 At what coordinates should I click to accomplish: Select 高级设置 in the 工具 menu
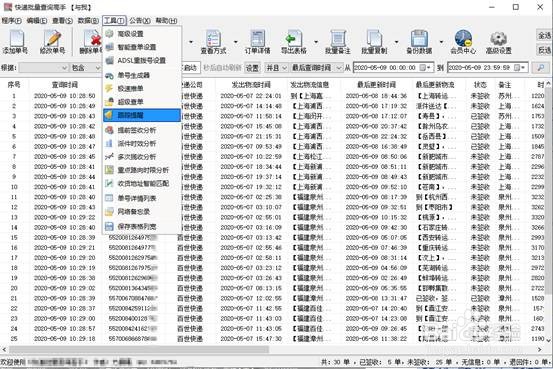[x=142, y=34]
